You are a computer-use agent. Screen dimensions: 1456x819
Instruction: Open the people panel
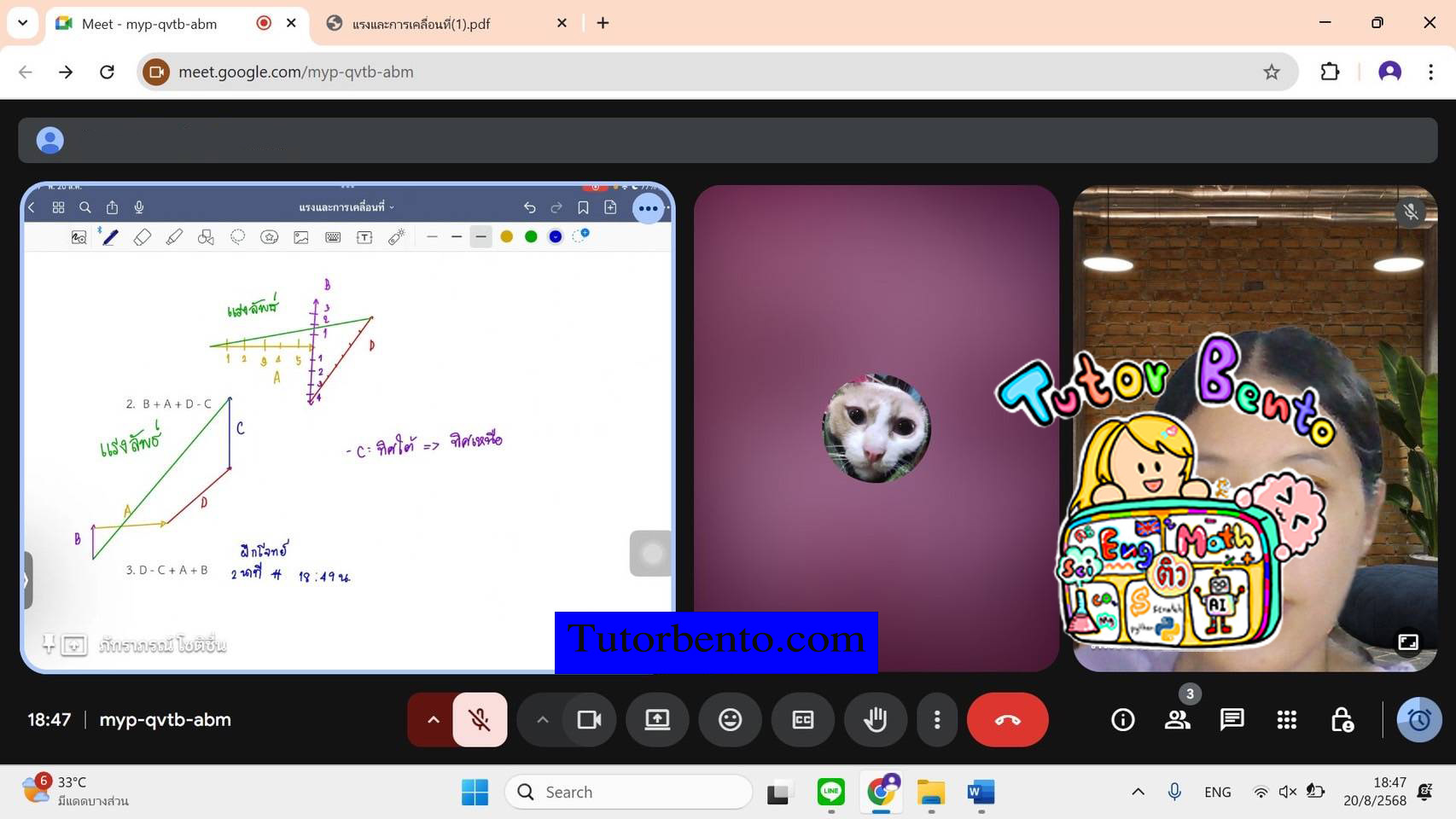1178,720
